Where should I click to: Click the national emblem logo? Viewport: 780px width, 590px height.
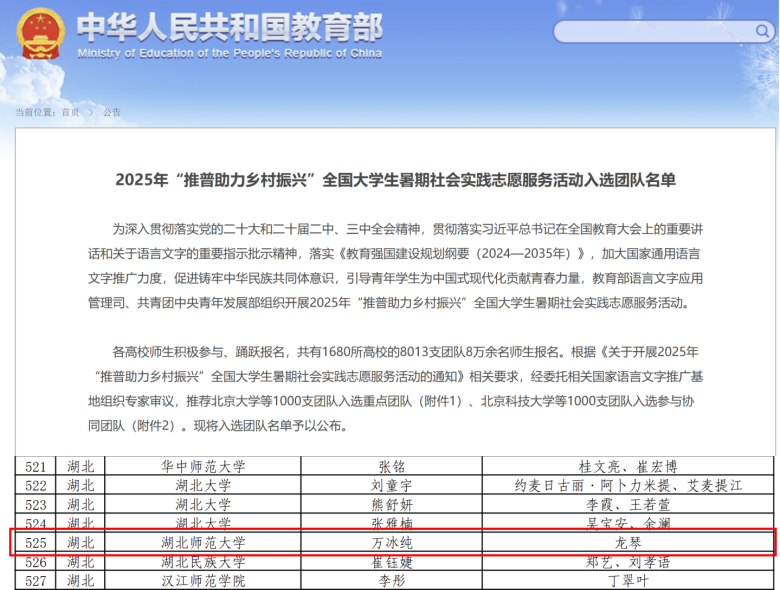40,35
